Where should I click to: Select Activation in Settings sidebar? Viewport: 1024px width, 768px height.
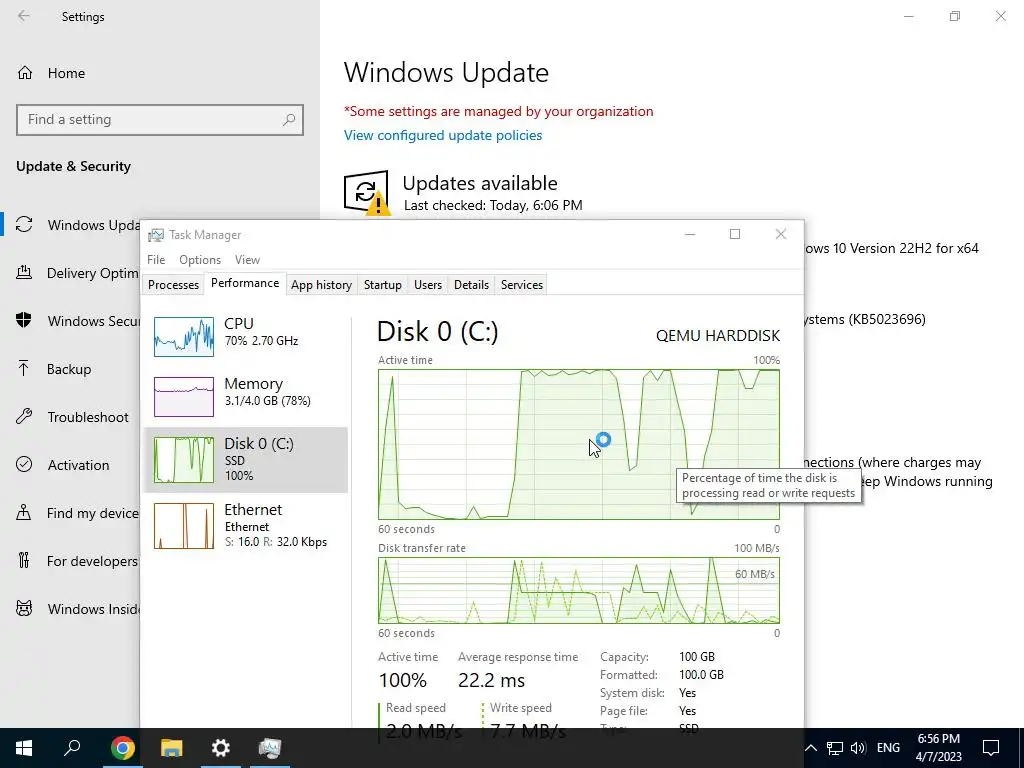click(78, 465)
